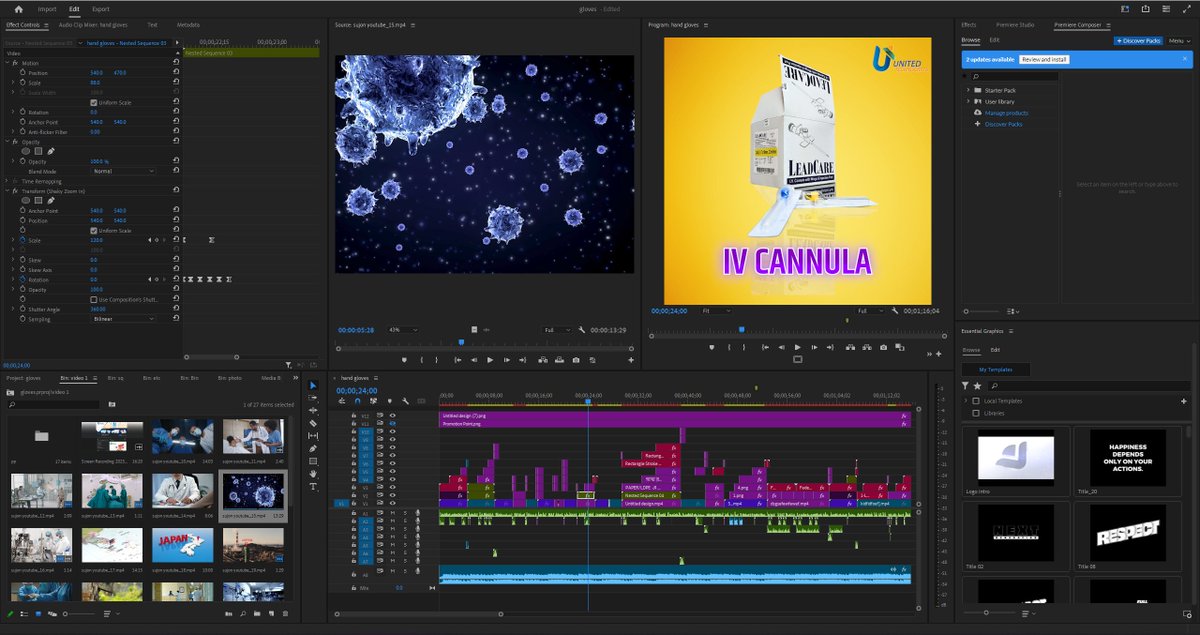The image size is (1200, 635).
Task: Select the Track Select Forward tool
Action: (313, 398)
